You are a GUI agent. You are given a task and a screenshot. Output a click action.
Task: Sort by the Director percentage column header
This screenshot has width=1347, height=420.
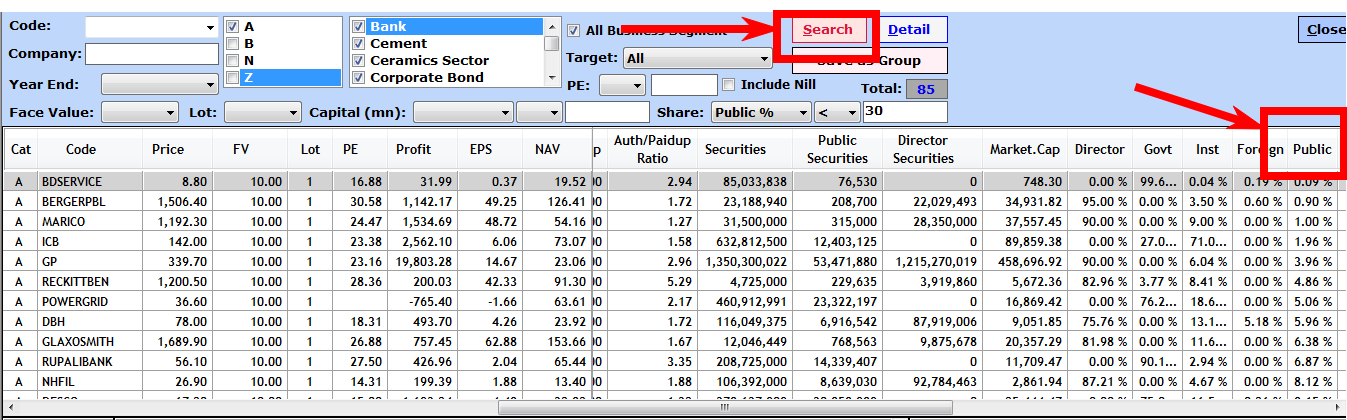pos(1100,149)
